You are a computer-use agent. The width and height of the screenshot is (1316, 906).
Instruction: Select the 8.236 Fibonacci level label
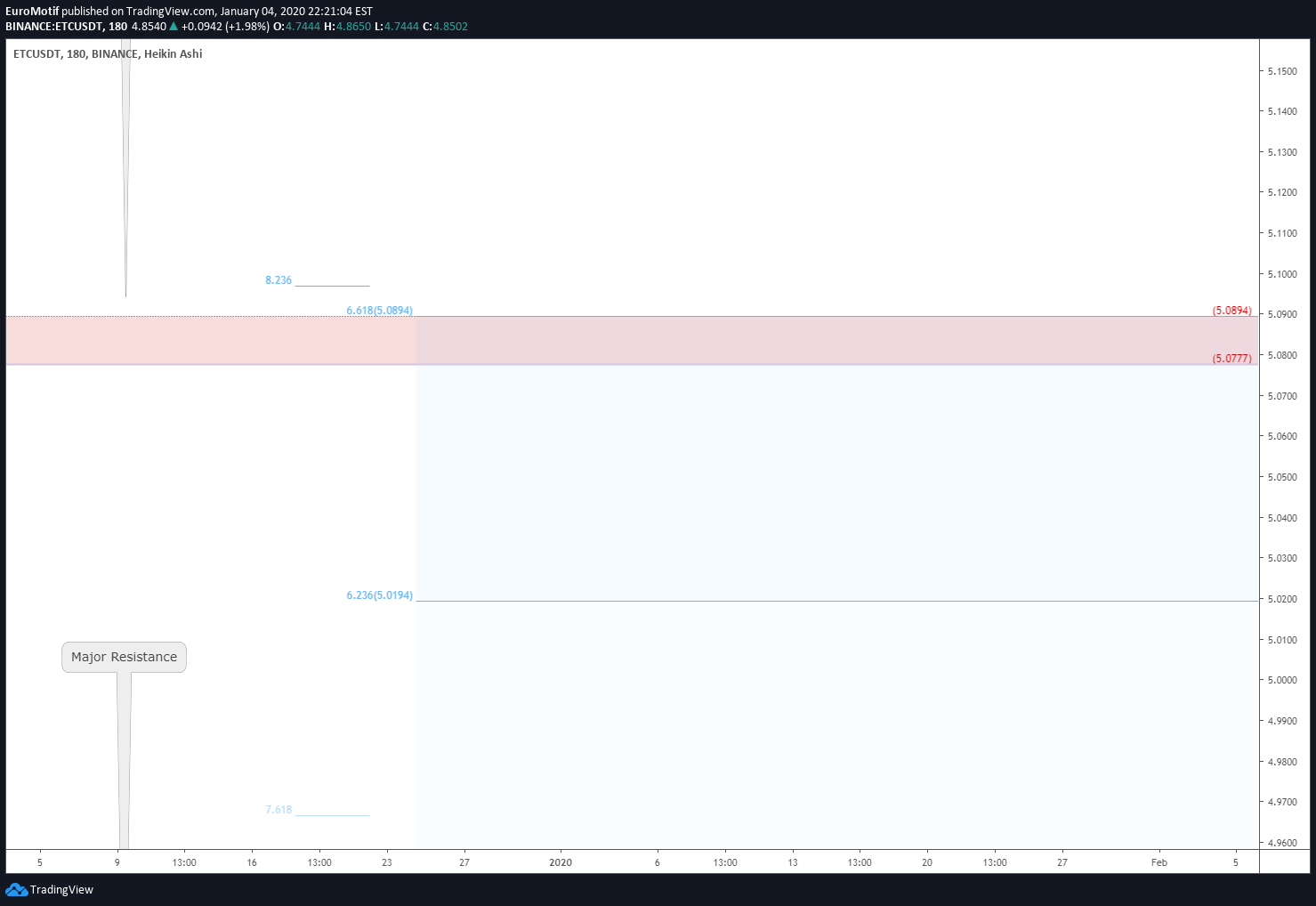[x=279, y=280]
